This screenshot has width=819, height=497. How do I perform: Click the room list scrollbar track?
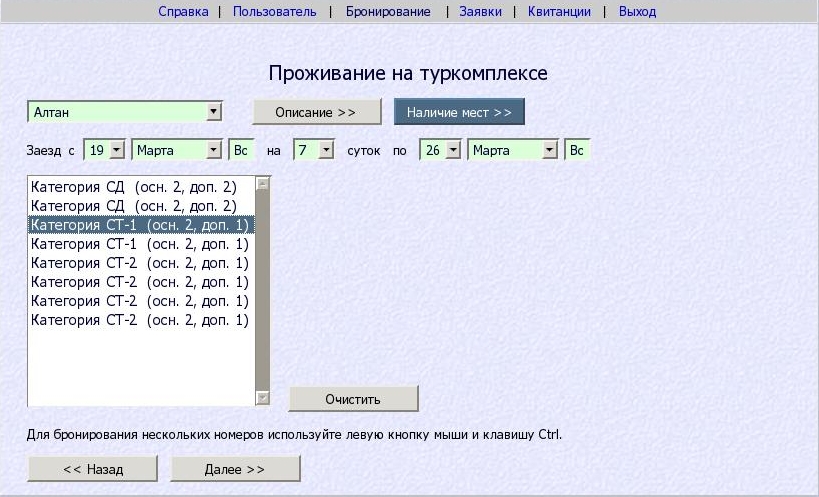pos(262,291)
